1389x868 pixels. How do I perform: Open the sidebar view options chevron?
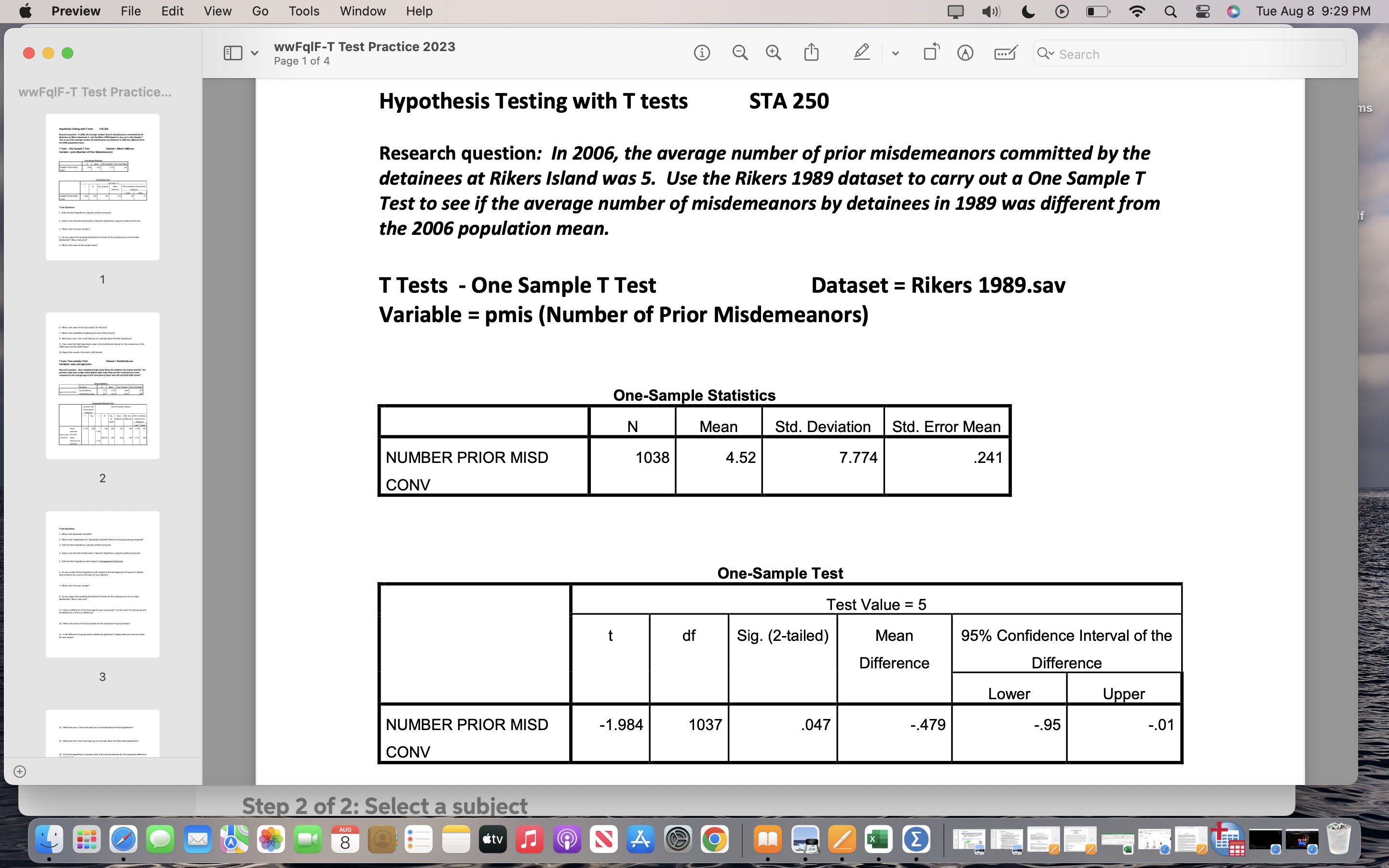point(254,52)
